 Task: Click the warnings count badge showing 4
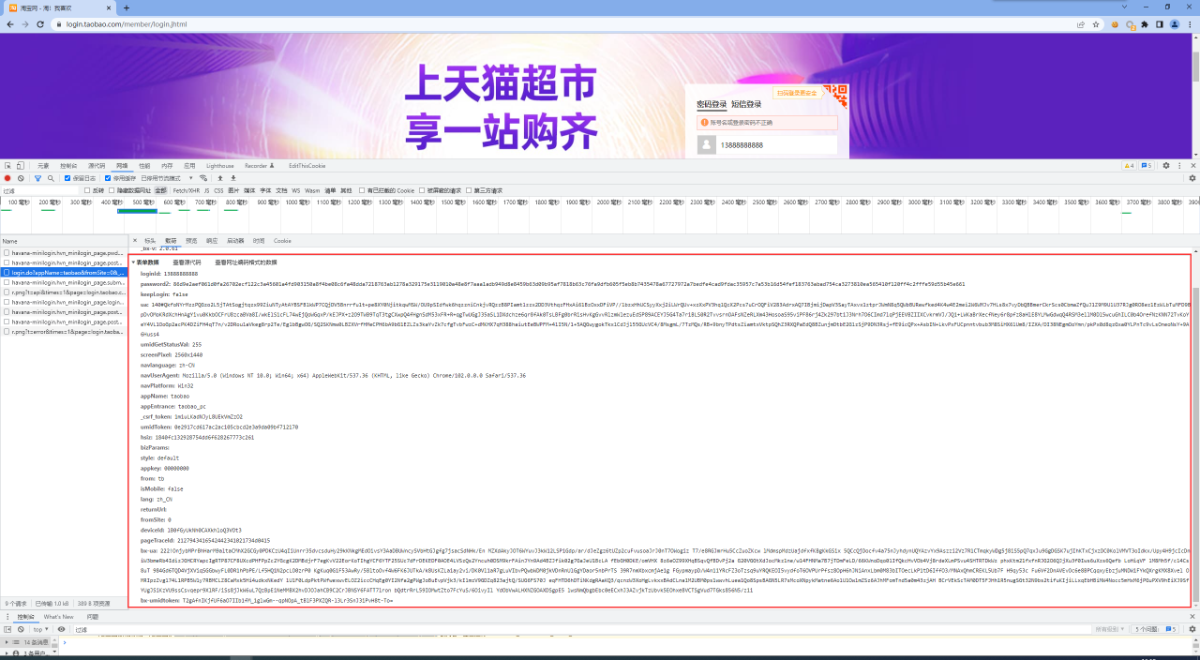click(x=1129, y=166)
